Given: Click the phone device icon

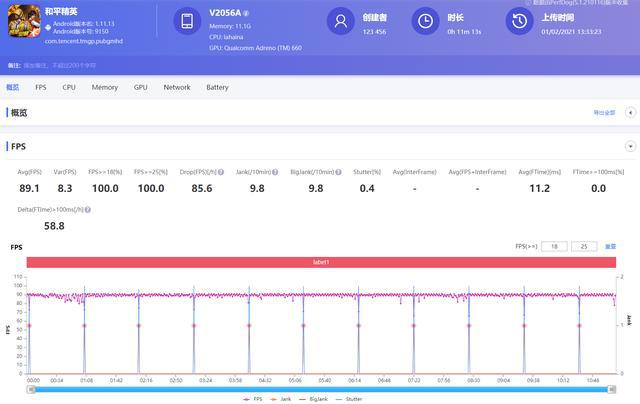Looking at the screenshot, I should coord(186,21).
